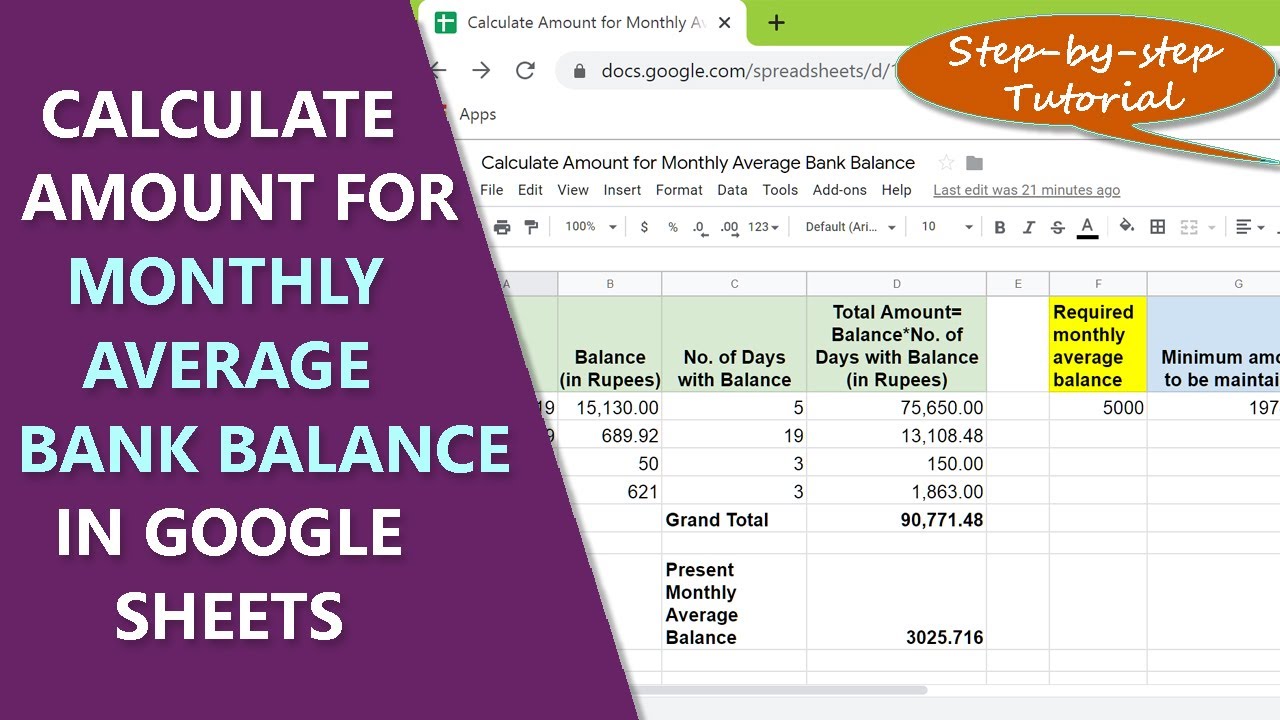Open the Insert menu
Image resolution: width=1280 pixels, height=720 pixels.
click(x=623, y=190)
